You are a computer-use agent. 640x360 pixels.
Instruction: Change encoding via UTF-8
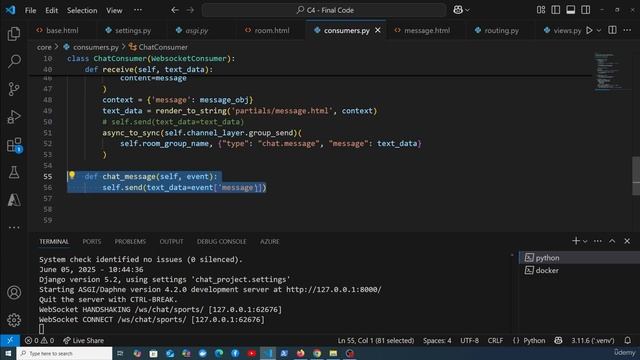click(x=469, y=340)
